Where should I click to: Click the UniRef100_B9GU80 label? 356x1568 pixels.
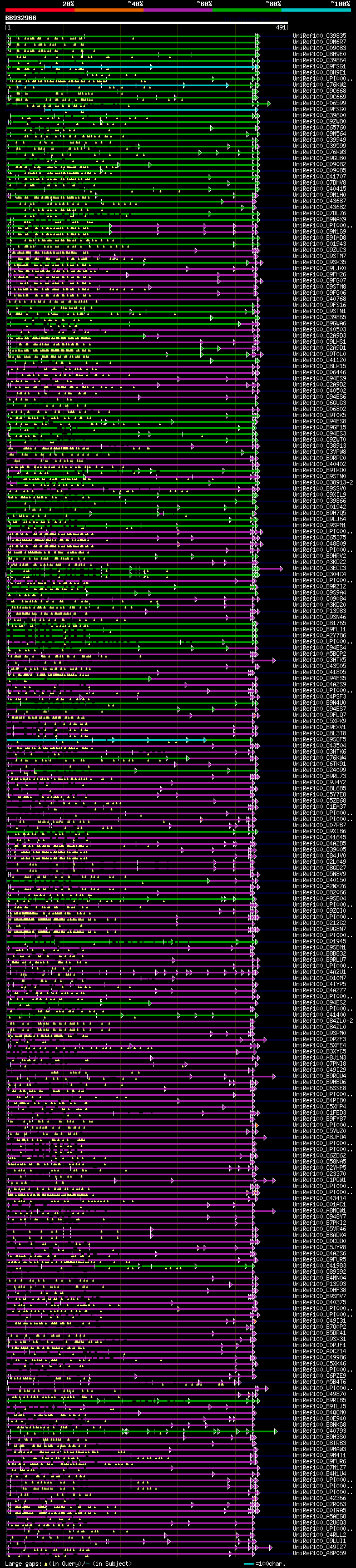(x=319, y=159)
